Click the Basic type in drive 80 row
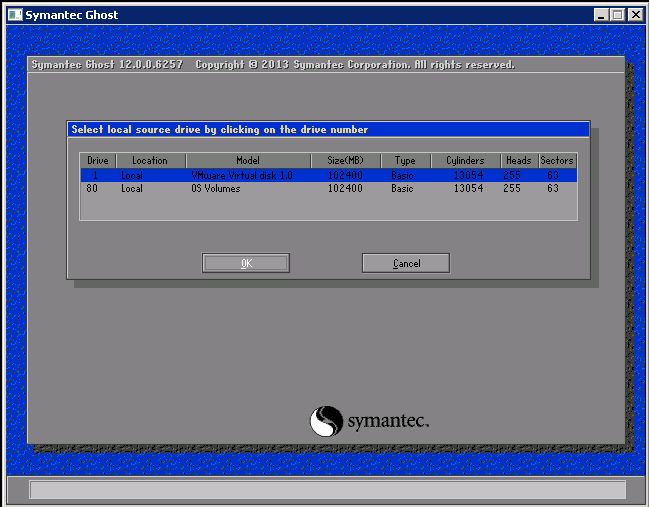Image resolution: width=649 pixels, height=507 pixels. click(402, 188)
